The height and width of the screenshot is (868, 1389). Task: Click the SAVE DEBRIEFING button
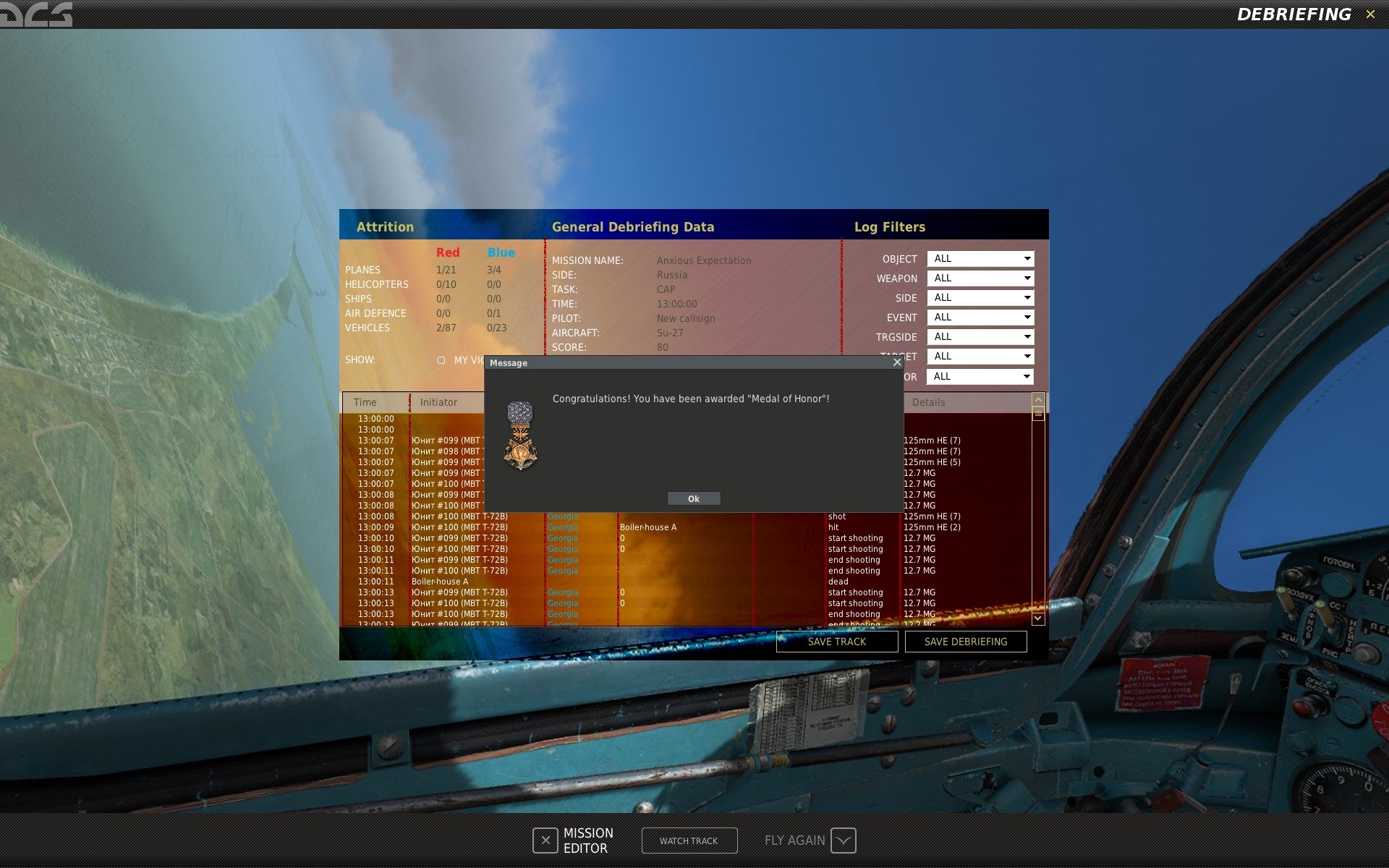click(x=965, y=642)
